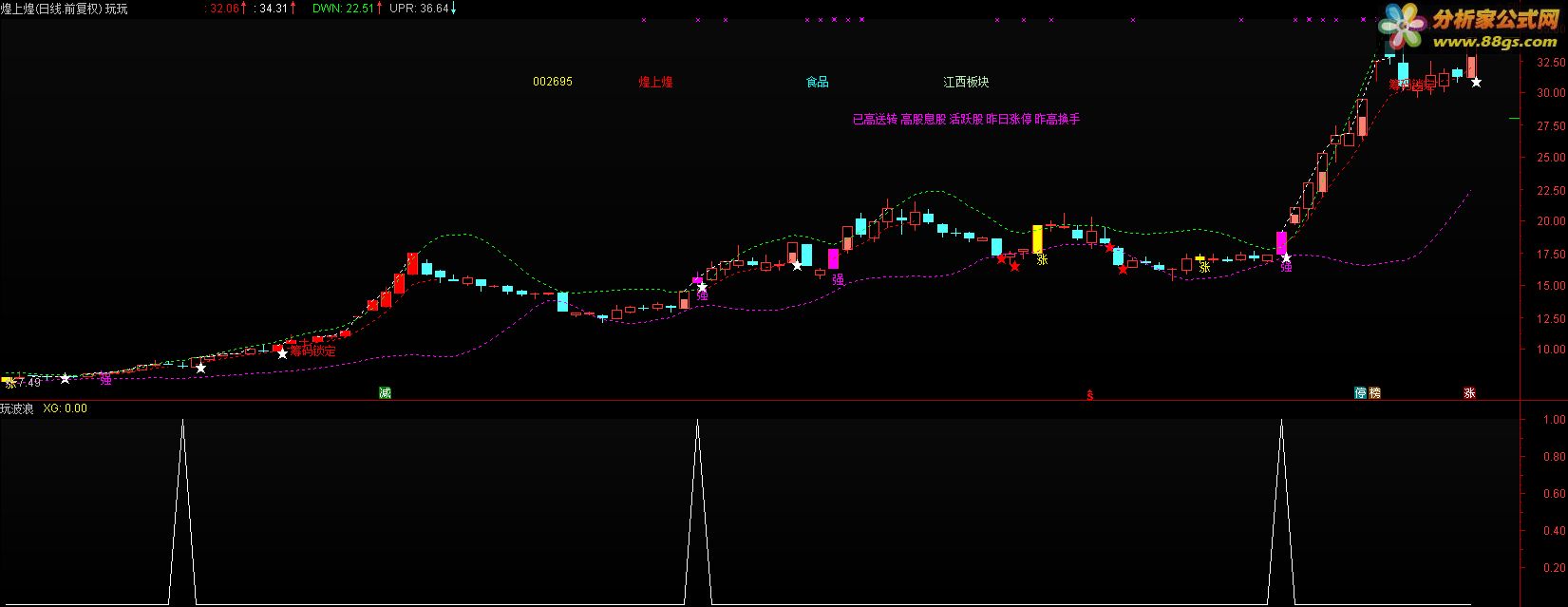1568x607 pixels.
Task: Click the DWN: 22.51 indicator value
Action: (341, 9)
